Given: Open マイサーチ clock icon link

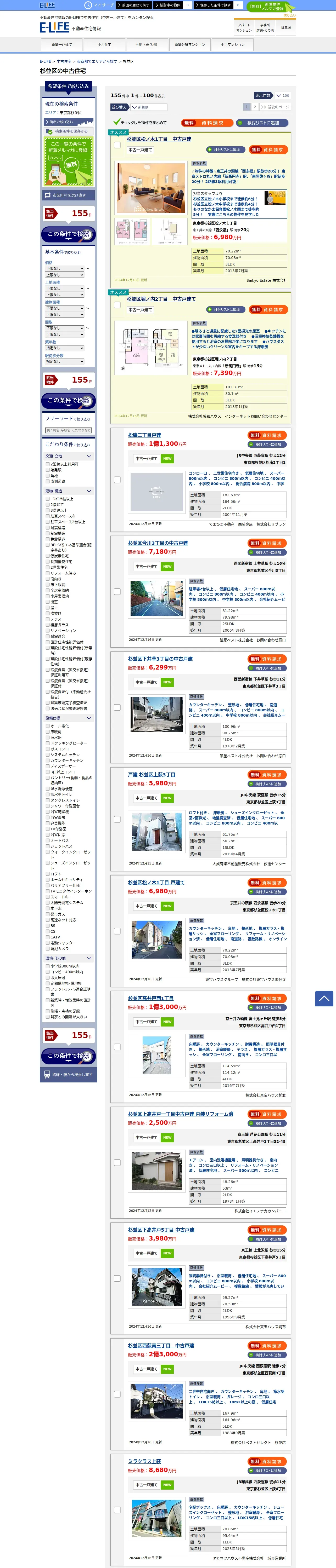Looking at the screenshot, I should tap(99, 5).
